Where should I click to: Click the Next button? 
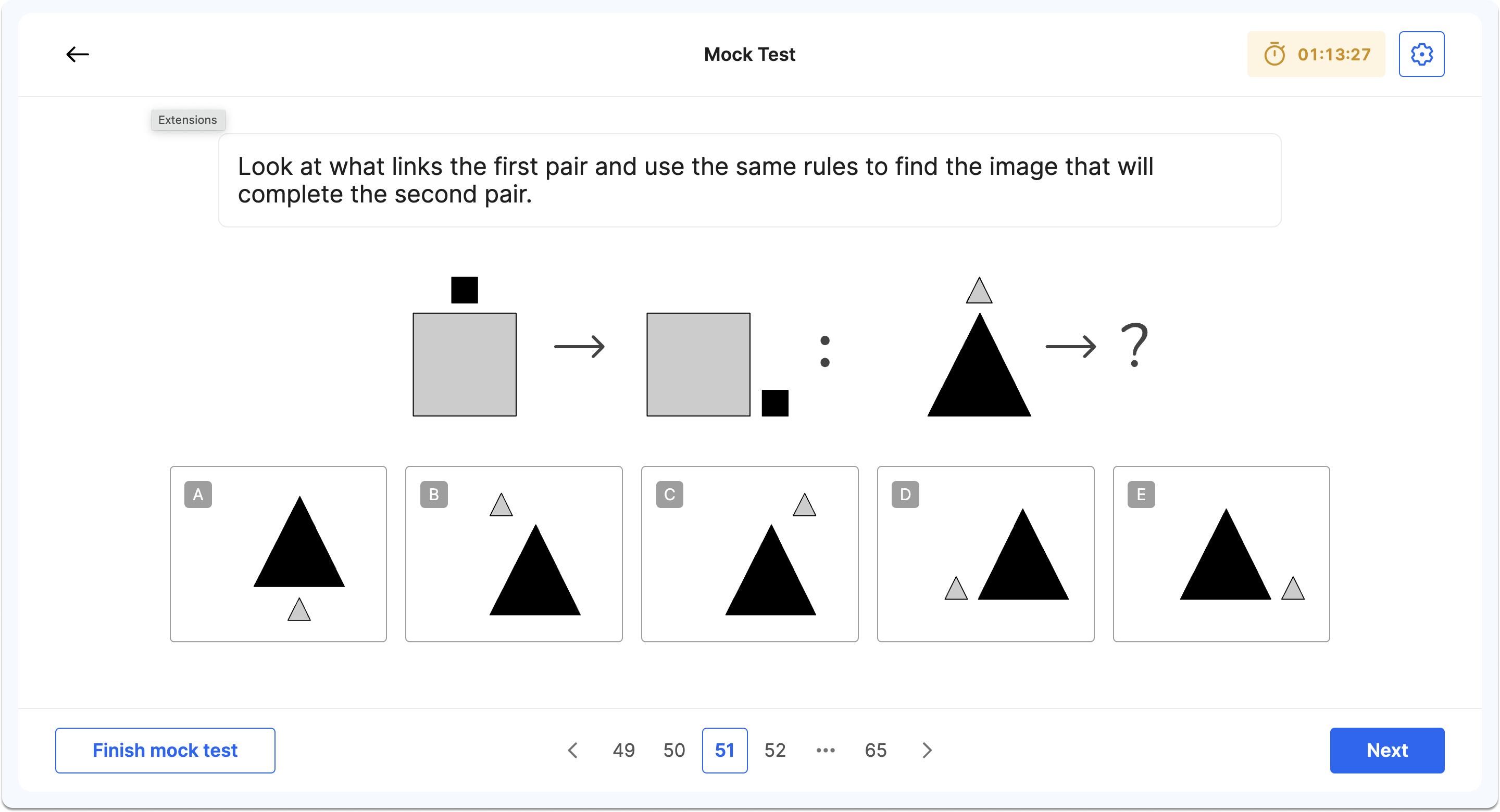tap(1387, 750)
